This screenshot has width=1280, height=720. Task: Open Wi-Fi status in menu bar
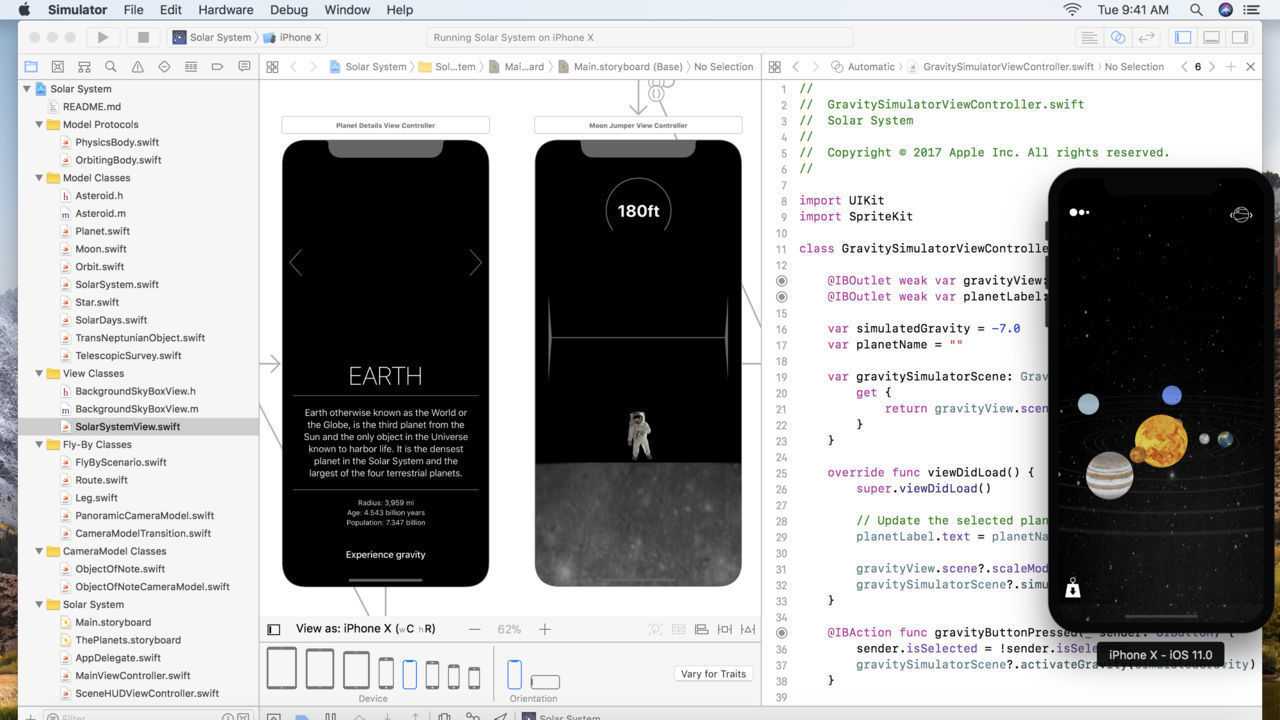click(x=1072, y=10)
